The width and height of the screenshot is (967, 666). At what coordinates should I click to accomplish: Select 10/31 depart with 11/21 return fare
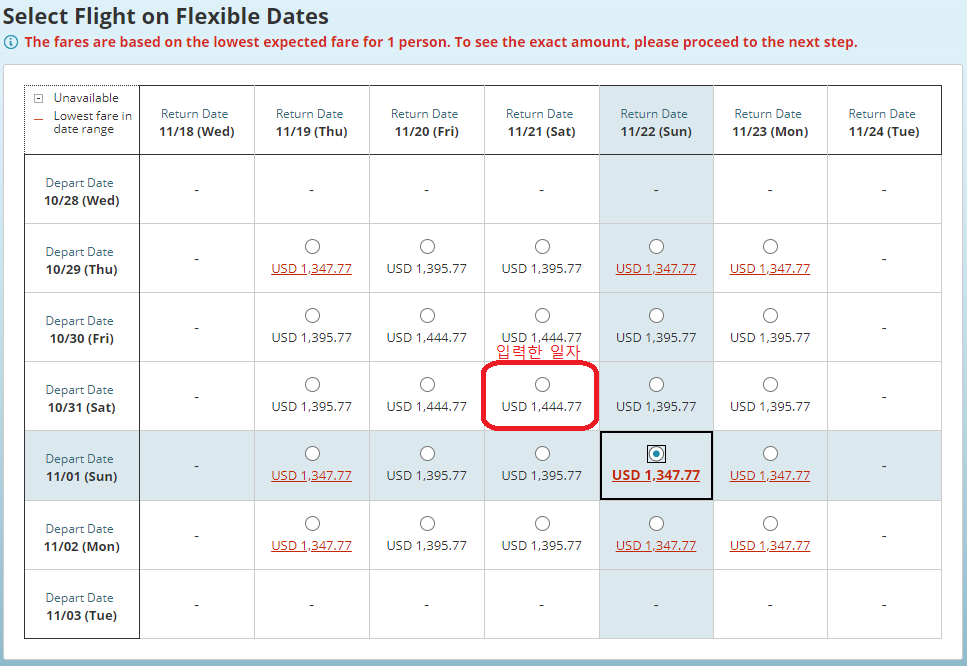click(542, 385)
